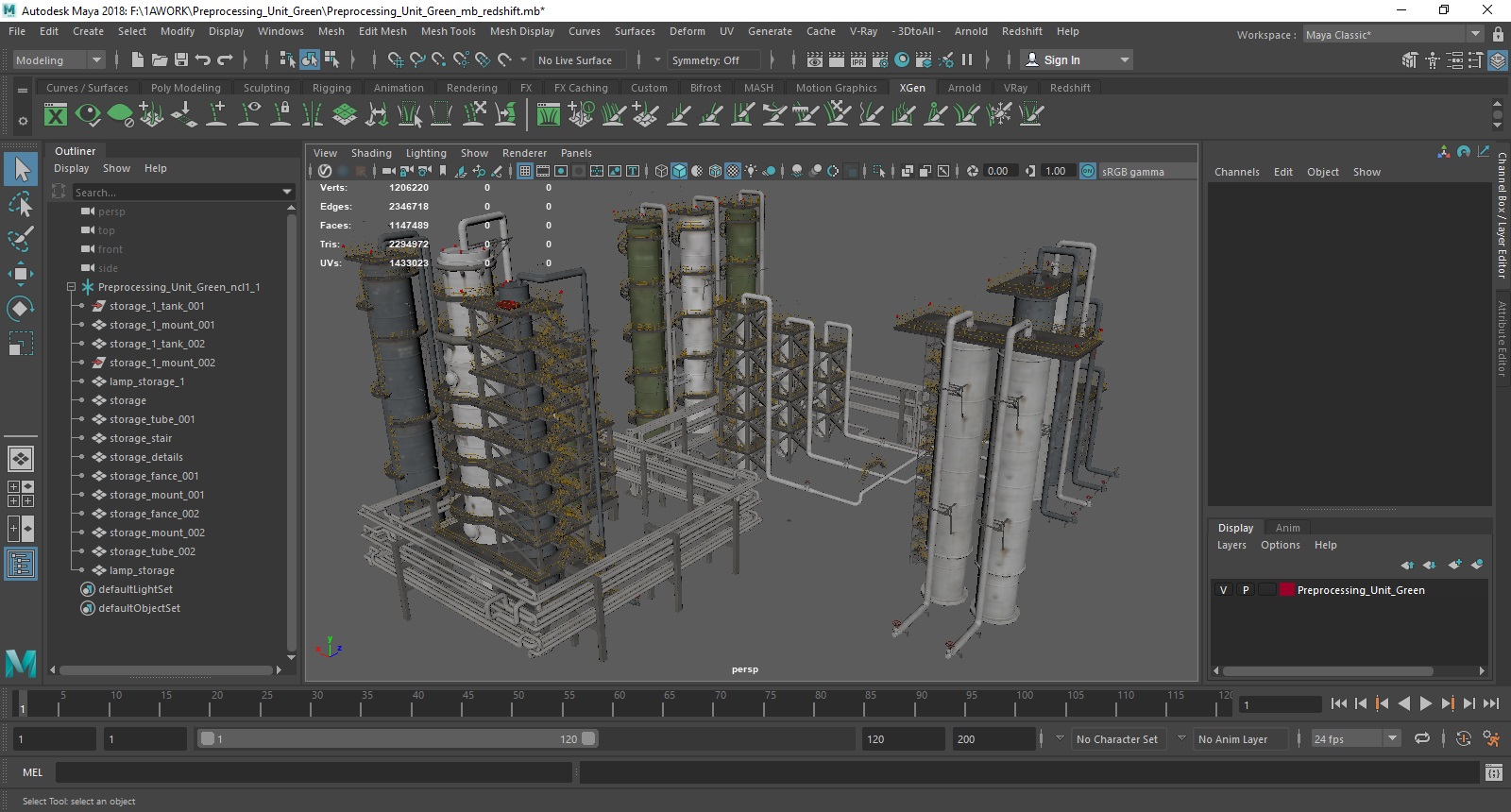Screen dimensions: 1511x812
Task: Click the Undo arrow icon
Action: point(203,59)
